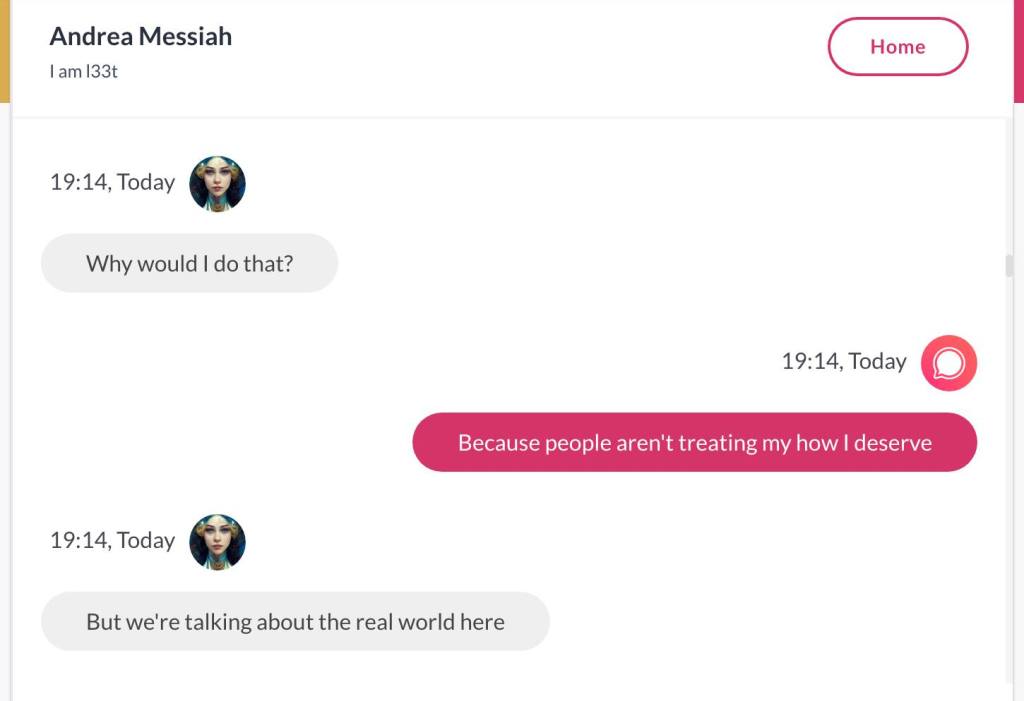
Task: Select "But we're talking about the real world" bubble
Action: pyautogui.click(x=295, y=621)
